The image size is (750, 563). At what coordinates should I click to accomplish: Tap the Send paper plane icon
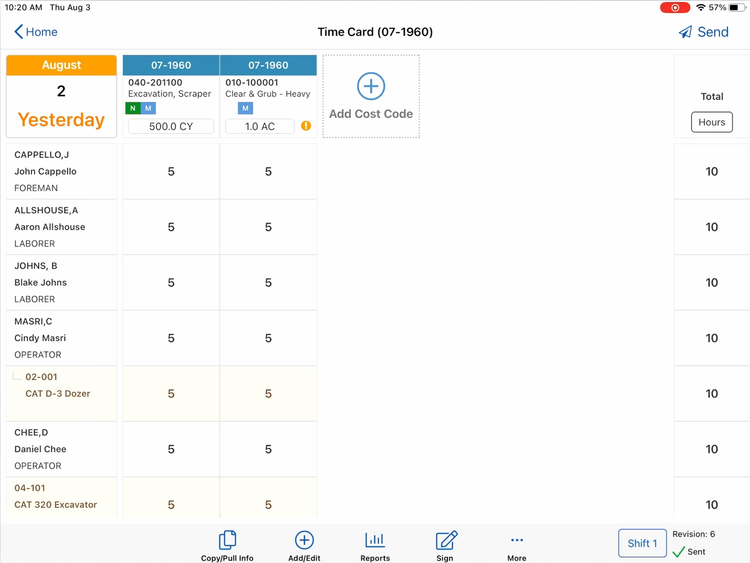686,32
